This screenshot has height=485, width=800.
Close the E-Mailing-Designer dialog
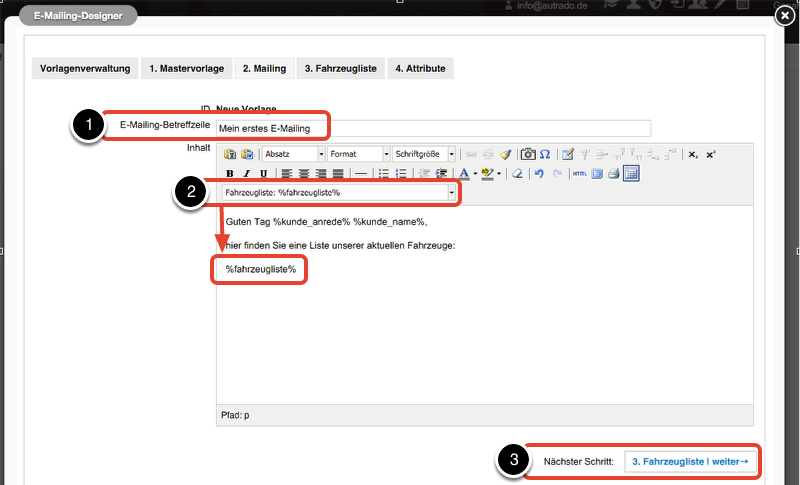pyautogui.click(x=785, y=15)
